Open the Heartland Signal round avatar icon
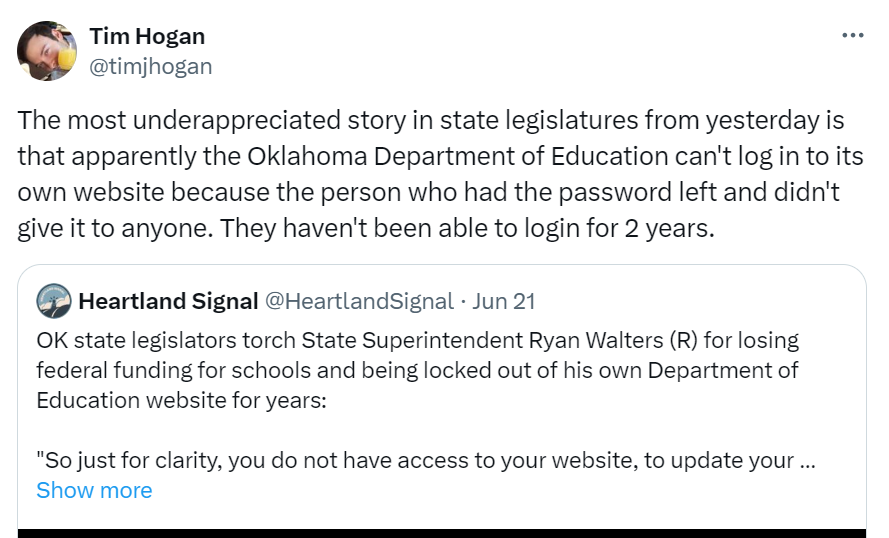 coord(54,301)
